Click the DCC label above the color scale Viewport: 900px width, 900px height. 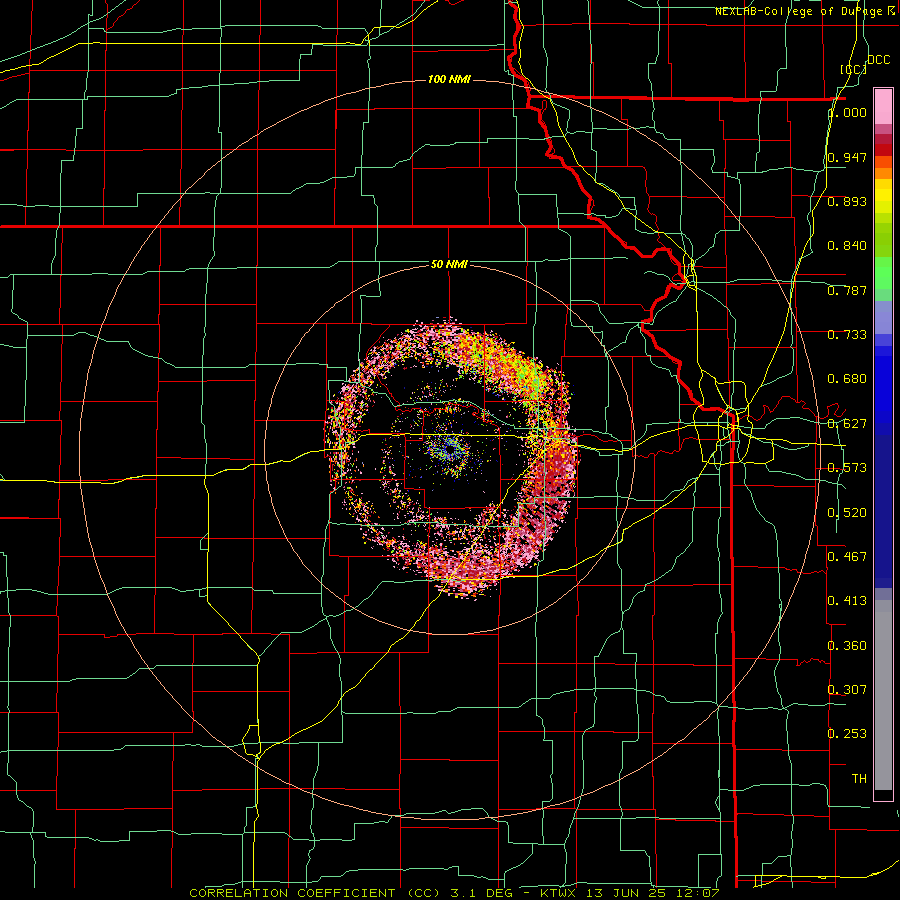pyautogui.click(x=878, y=60)
